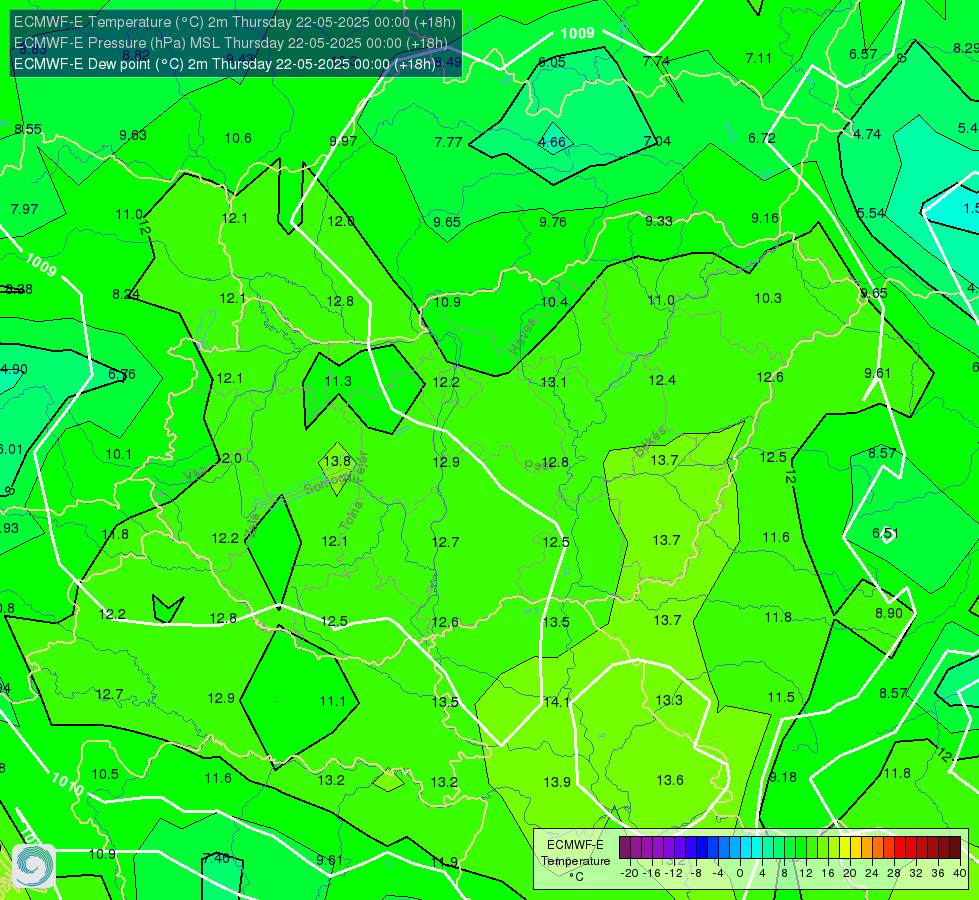This screenshot has width=979, height=900.
Task: Click the Békés county name on map
Action: coord(650,441)
